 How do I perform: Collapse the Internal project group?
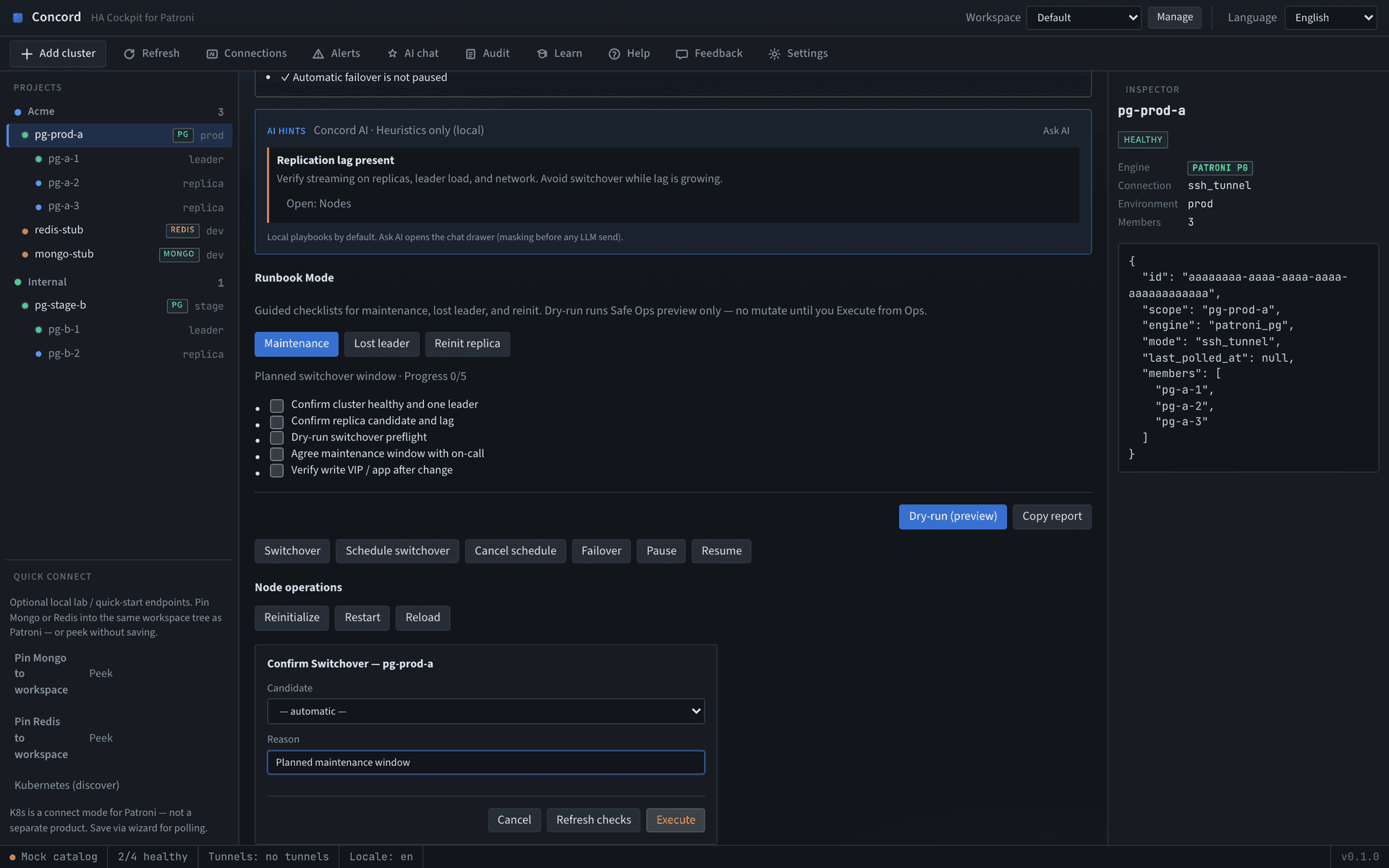119,282
